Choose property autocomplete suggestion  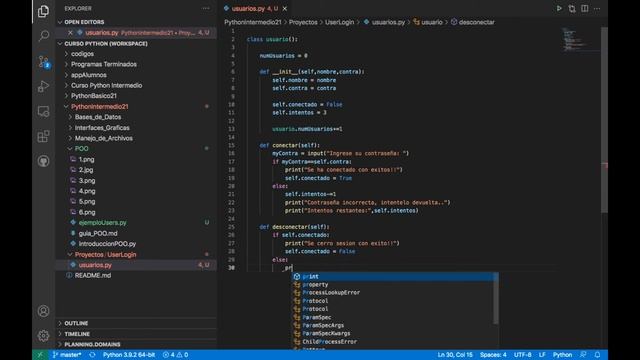click(x=393, y=285)
